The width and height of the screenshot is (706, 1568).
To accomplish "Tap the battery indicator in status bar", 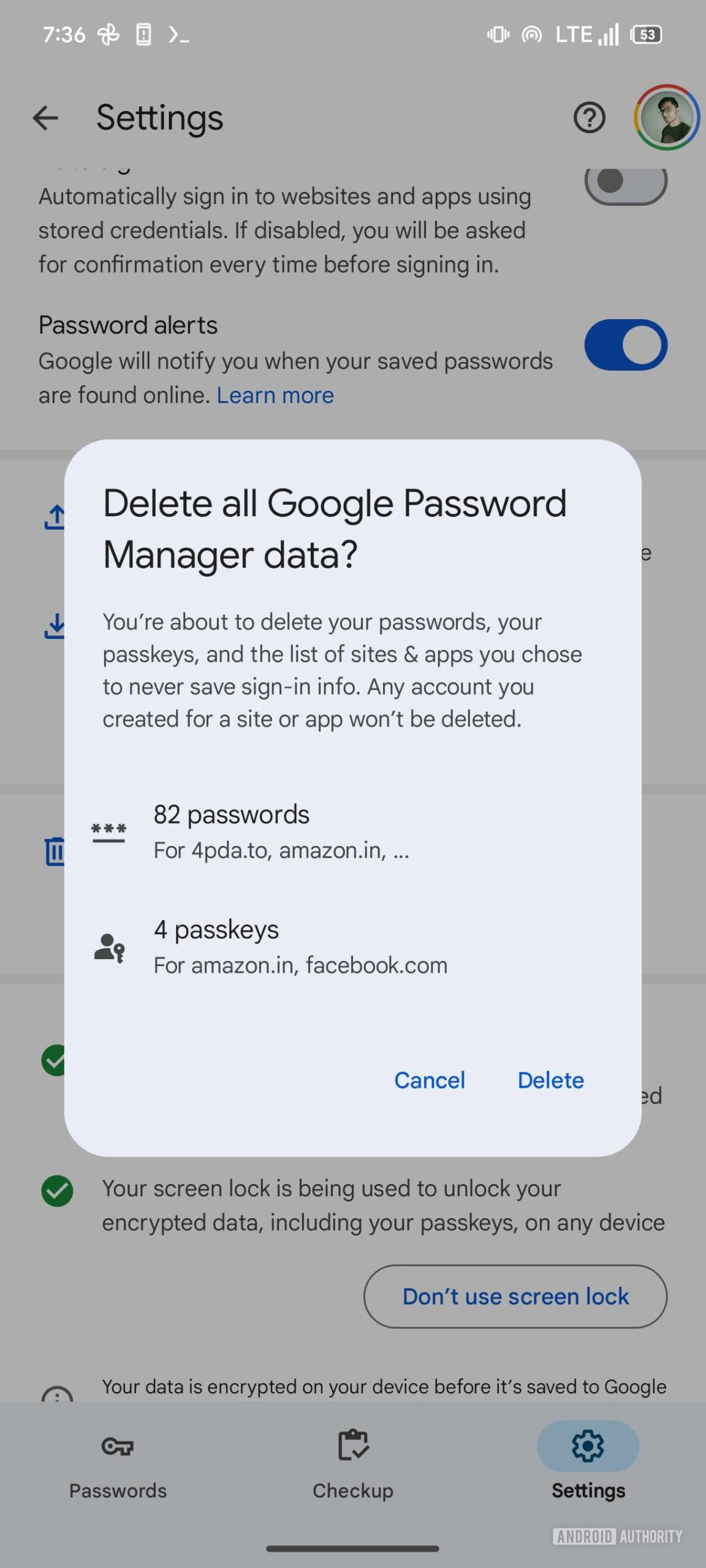I will point(647,35).
